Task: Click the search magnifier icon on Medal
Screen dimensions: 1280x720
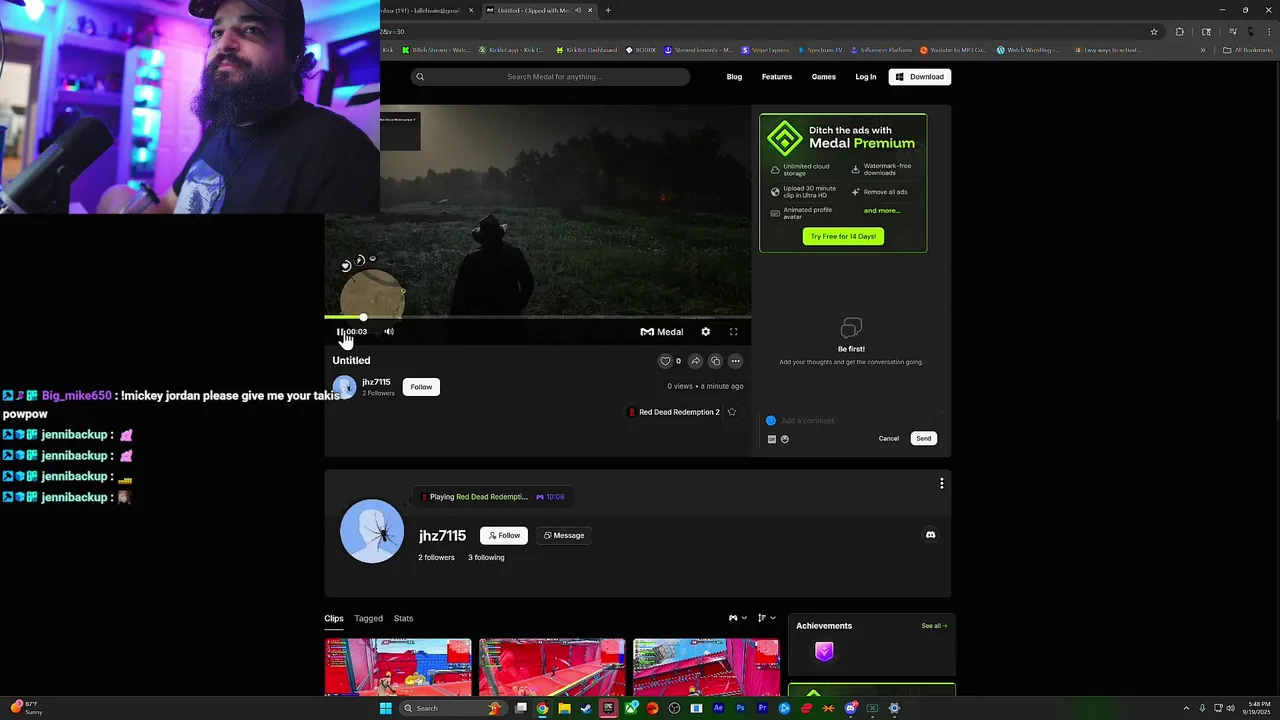Action: coord(420,77)
